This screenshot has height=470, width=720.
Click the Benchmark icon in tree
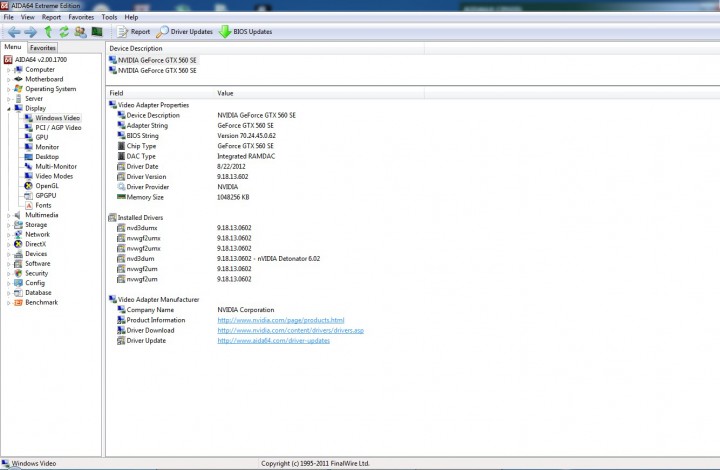pos(18,302)
